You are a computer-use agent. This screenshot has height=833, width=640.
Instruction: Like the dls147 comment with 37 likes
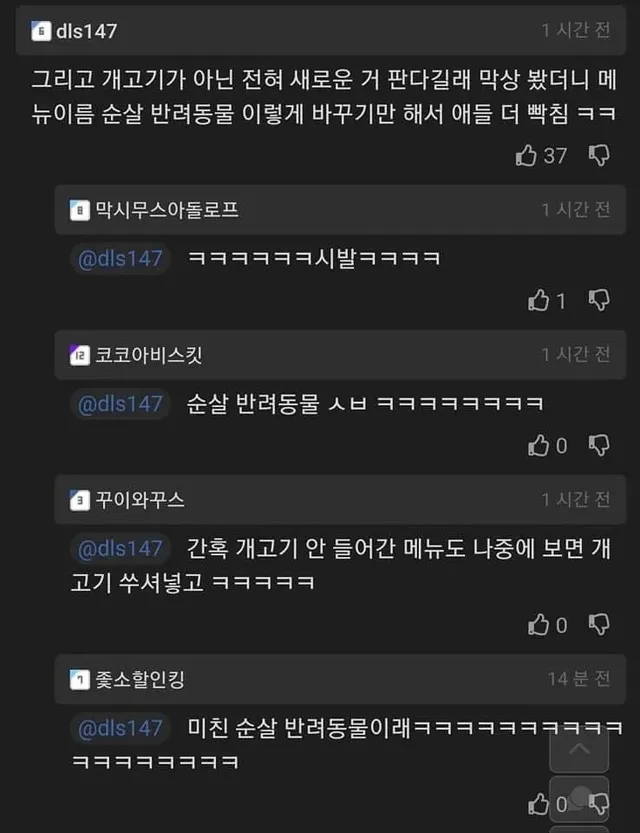[526, 156]
